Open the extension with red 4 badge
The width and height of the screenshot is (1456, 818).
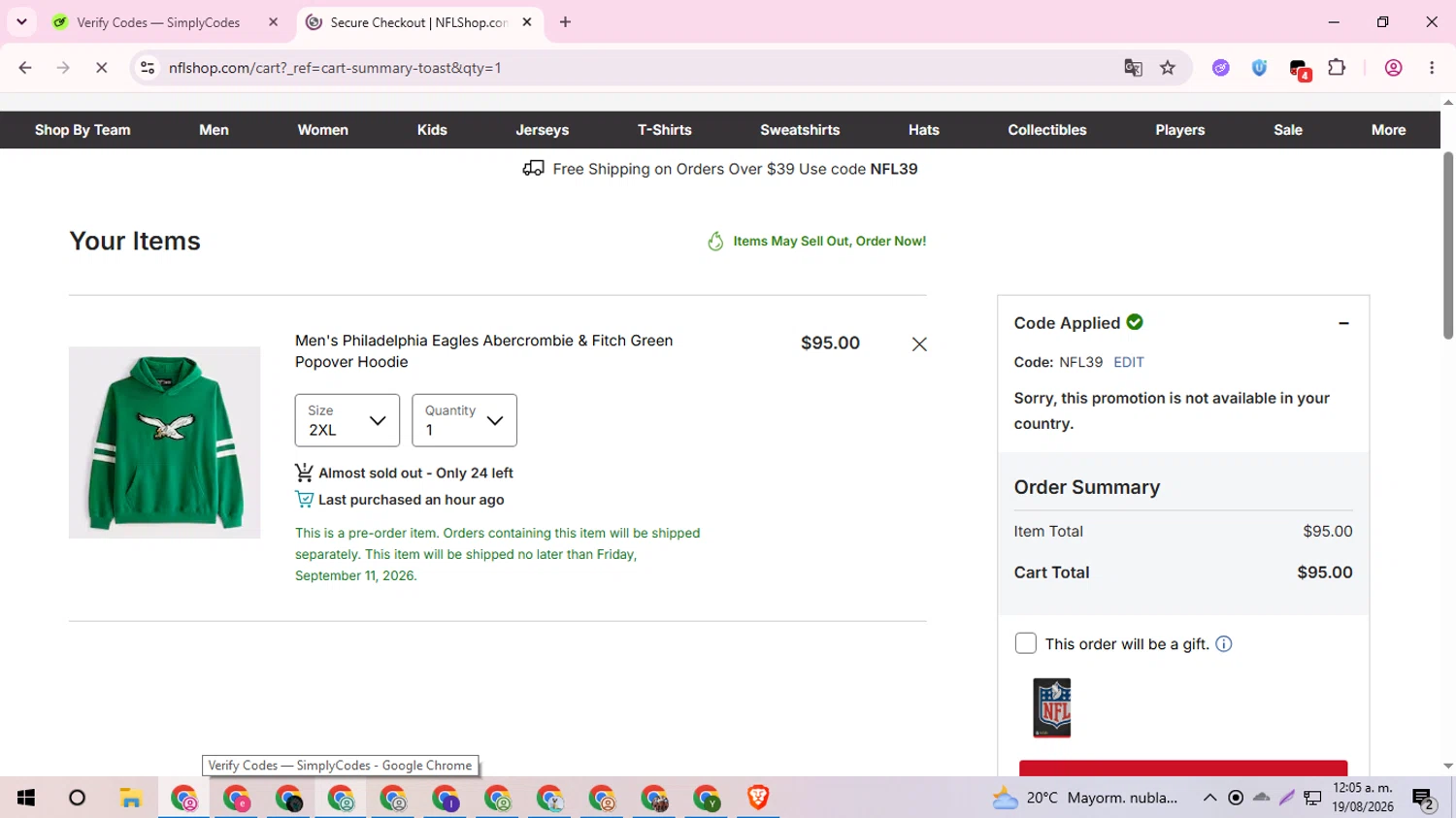tap(1300, 69)
